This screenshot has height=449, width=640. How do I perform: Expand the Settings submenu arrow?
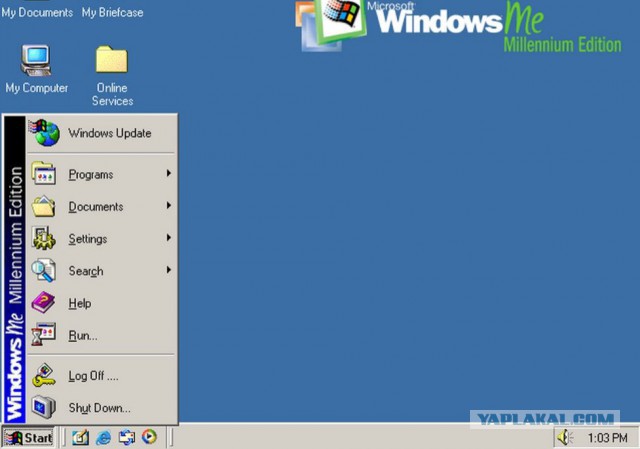point(169,238)
